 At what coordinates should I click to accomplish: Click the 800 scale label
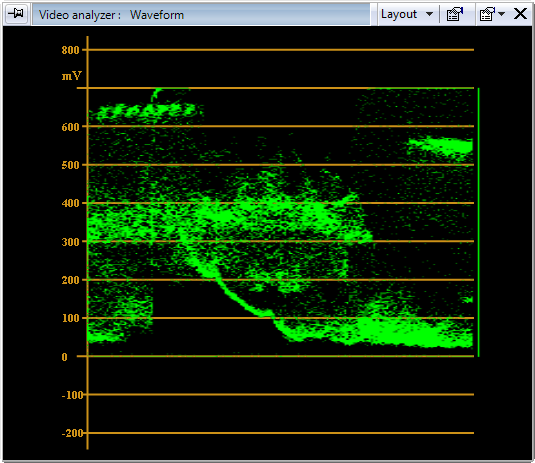click(x=70, y=50)
